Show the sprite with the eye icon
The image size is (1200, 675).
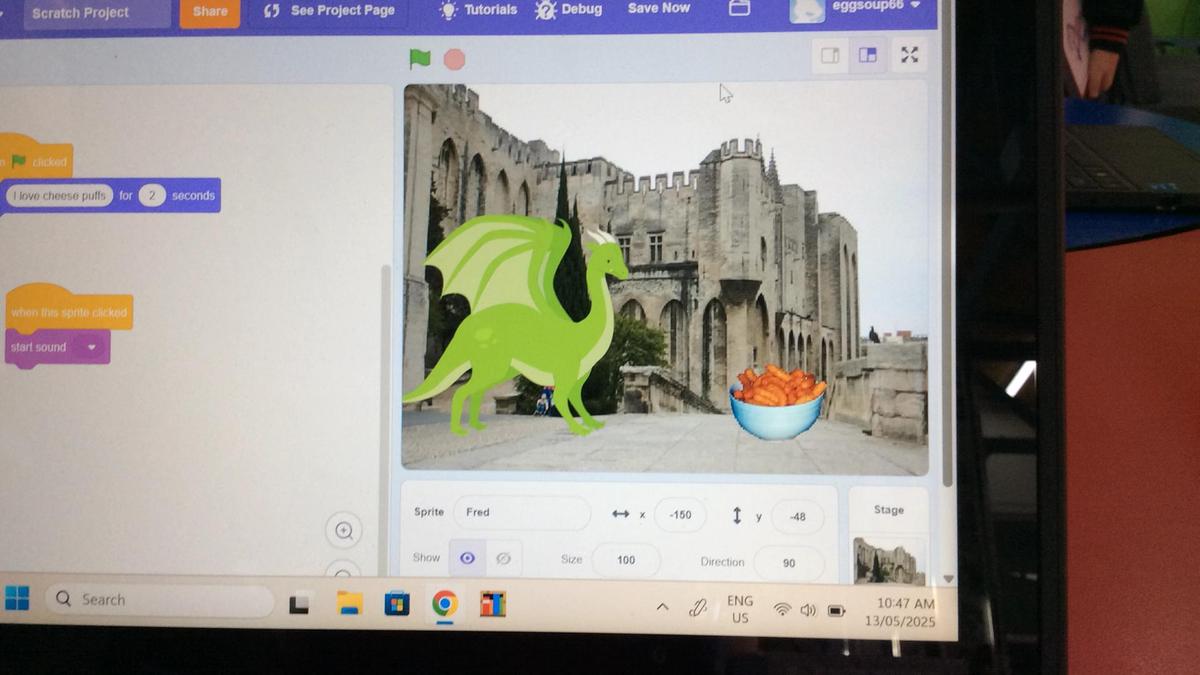coord(467,558)
